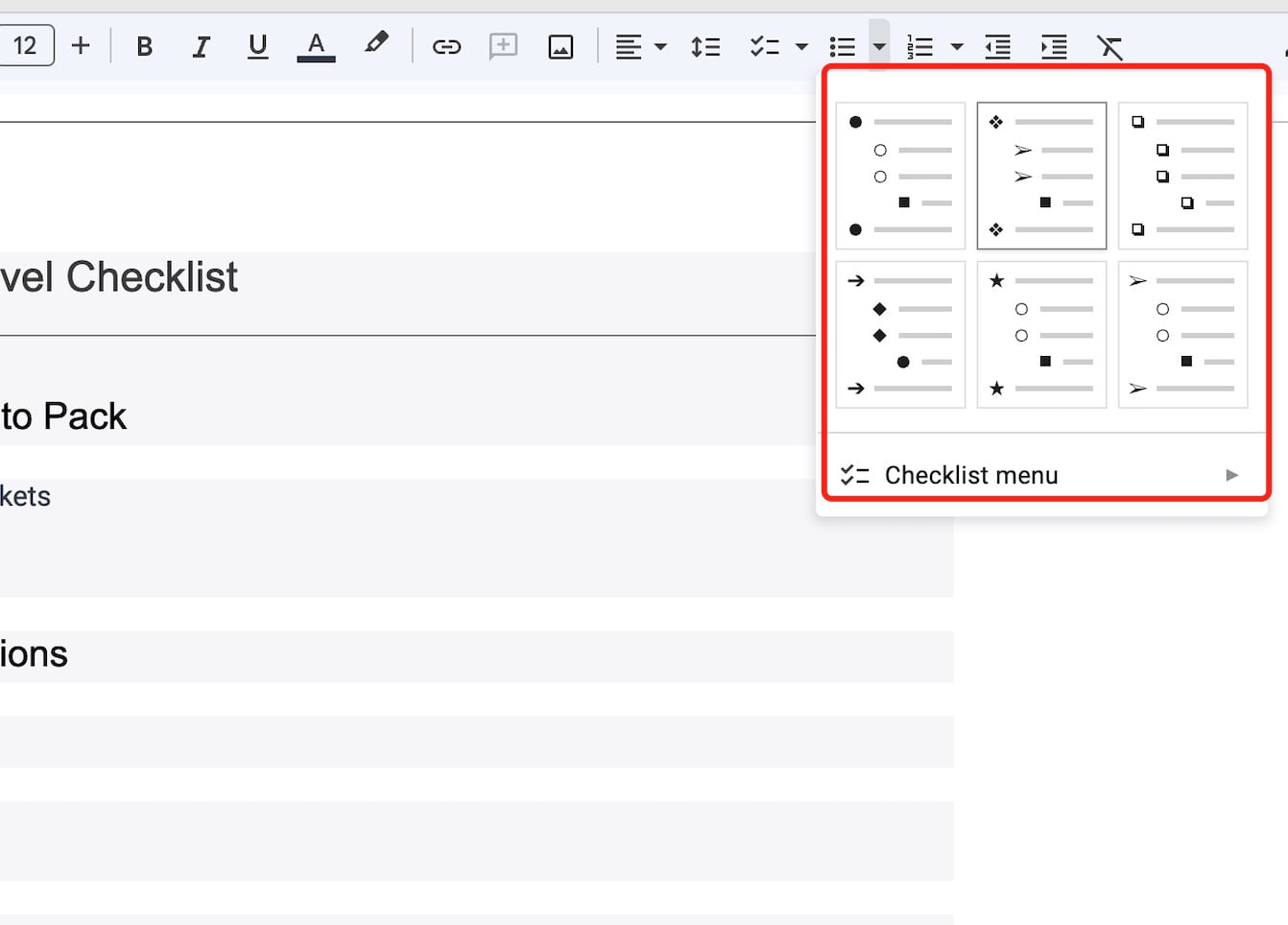
Task: Click the text align icon
Action: (629, 46)
